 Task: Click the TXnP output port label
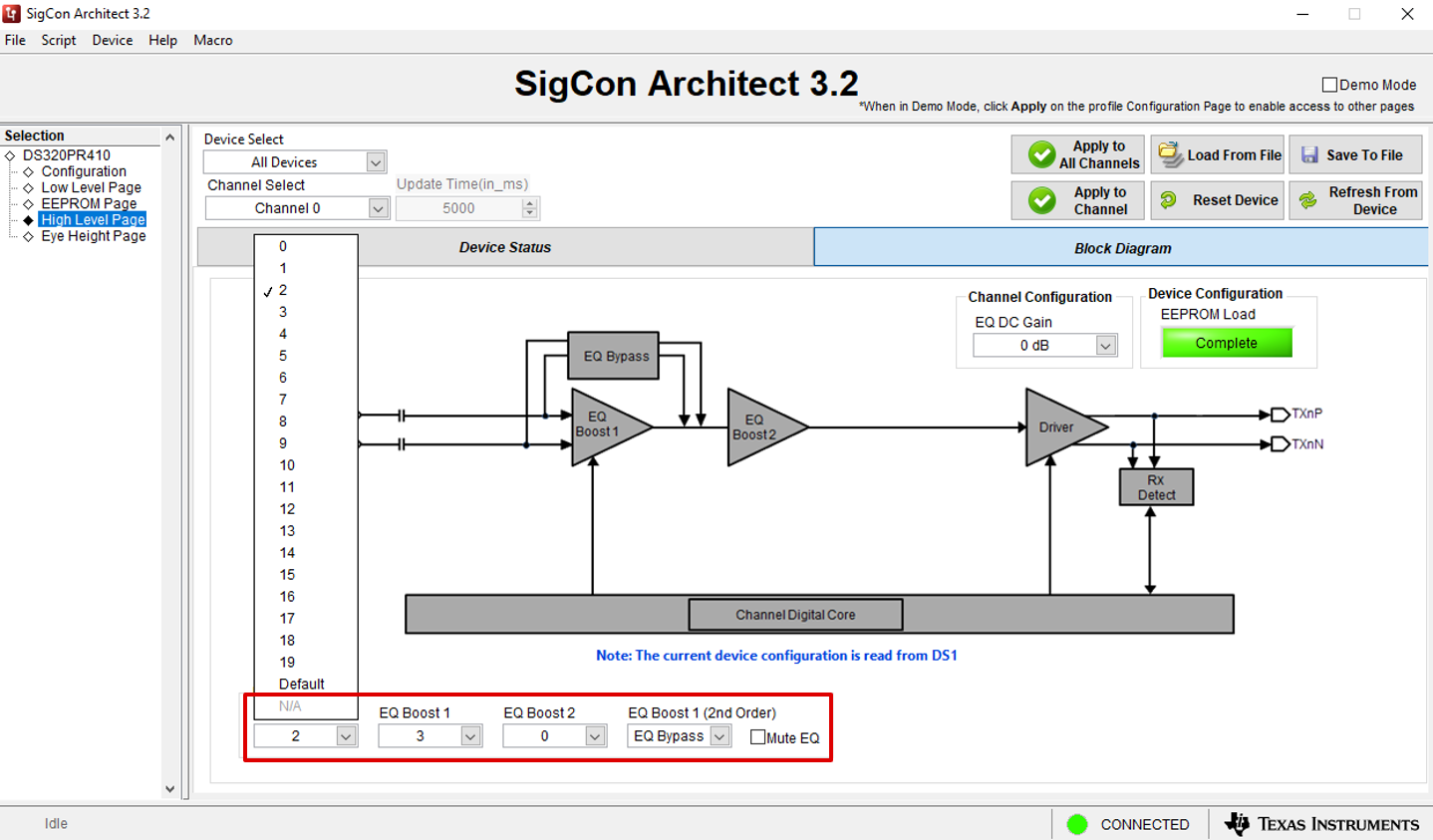1306,414
